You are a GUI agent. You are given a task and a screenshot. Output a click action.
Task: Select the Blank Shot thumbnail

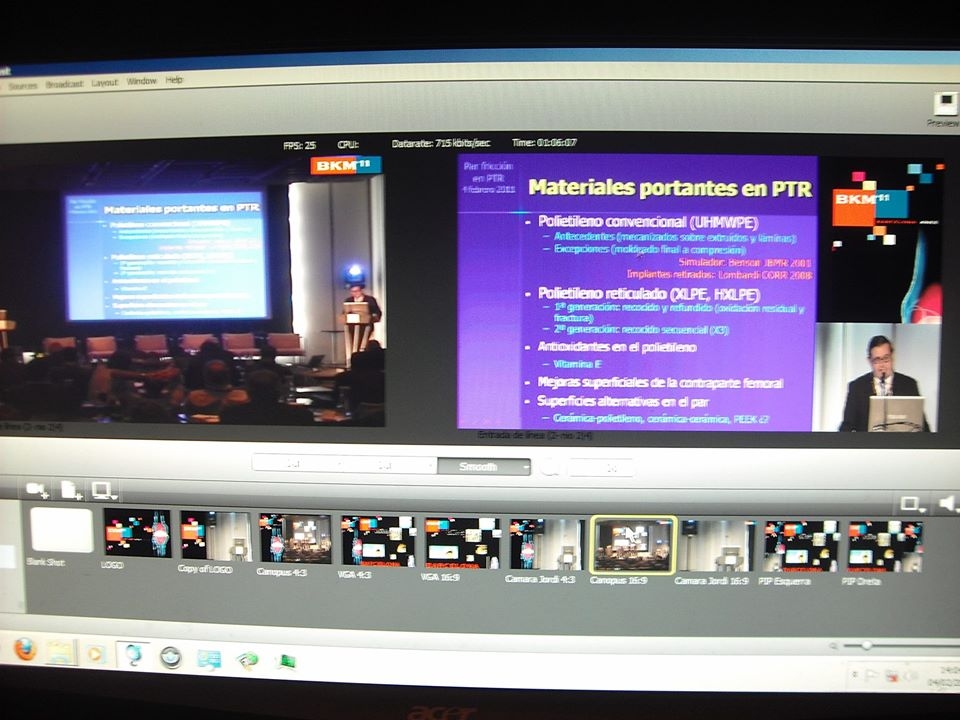tap(62, 530)
